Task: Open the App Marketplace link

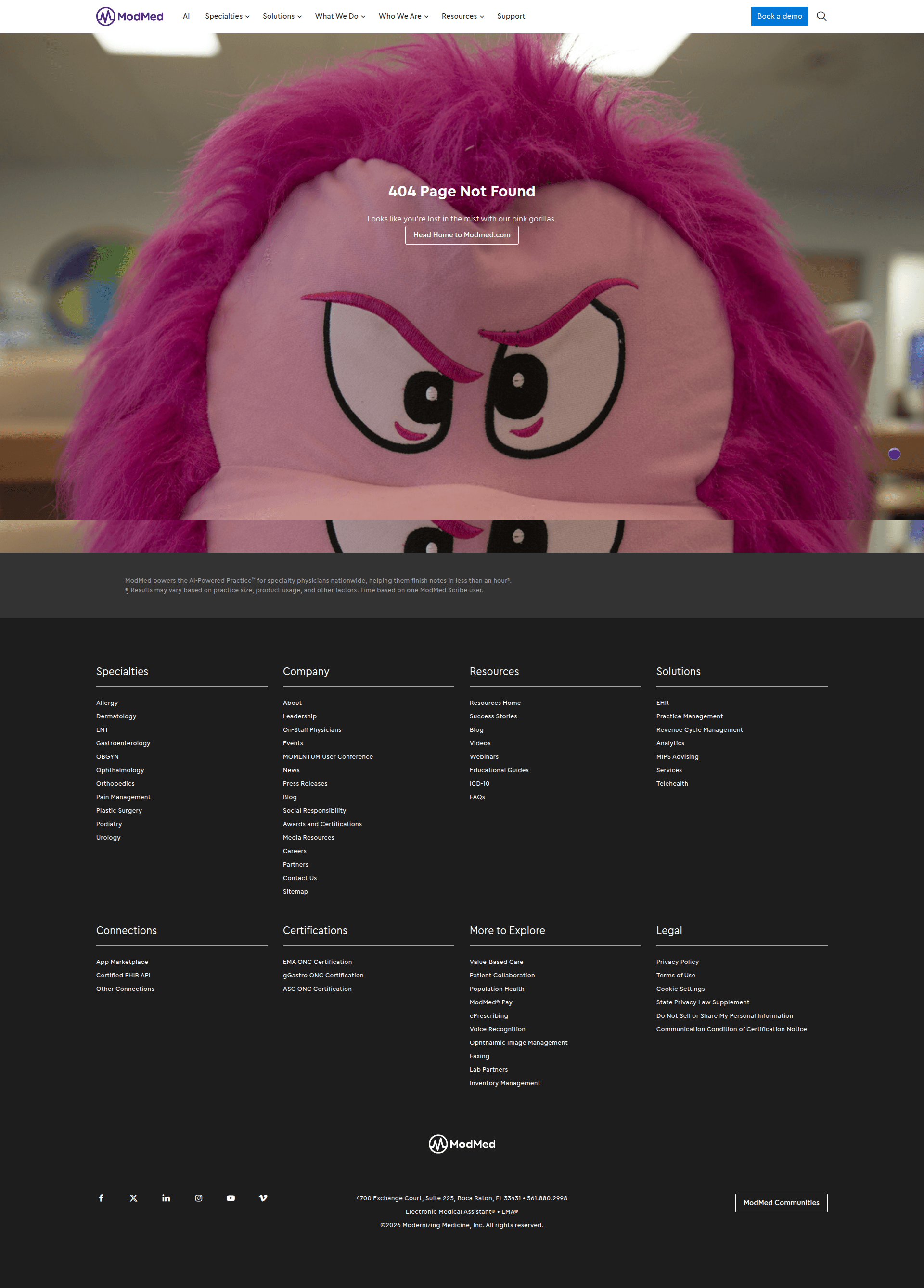Action: [122, 962]
